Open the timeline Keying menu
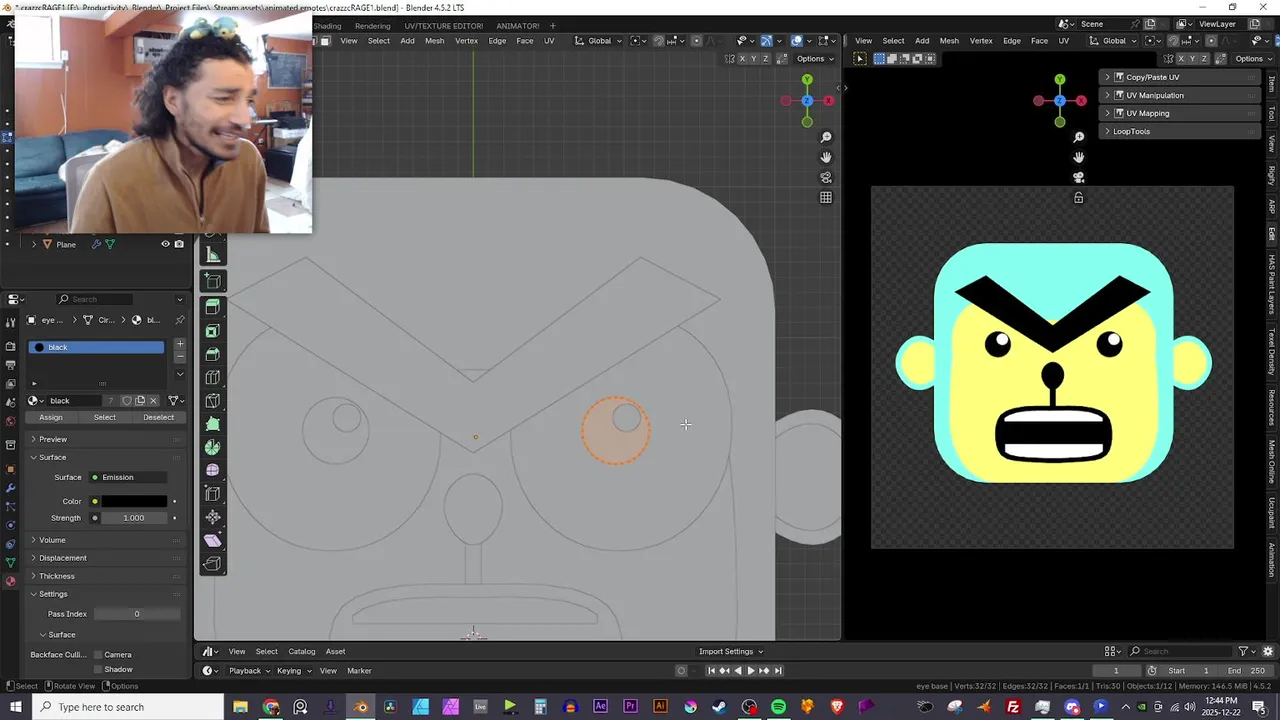This screenshot has width=1280, height=720. click(x=292, y=671)
